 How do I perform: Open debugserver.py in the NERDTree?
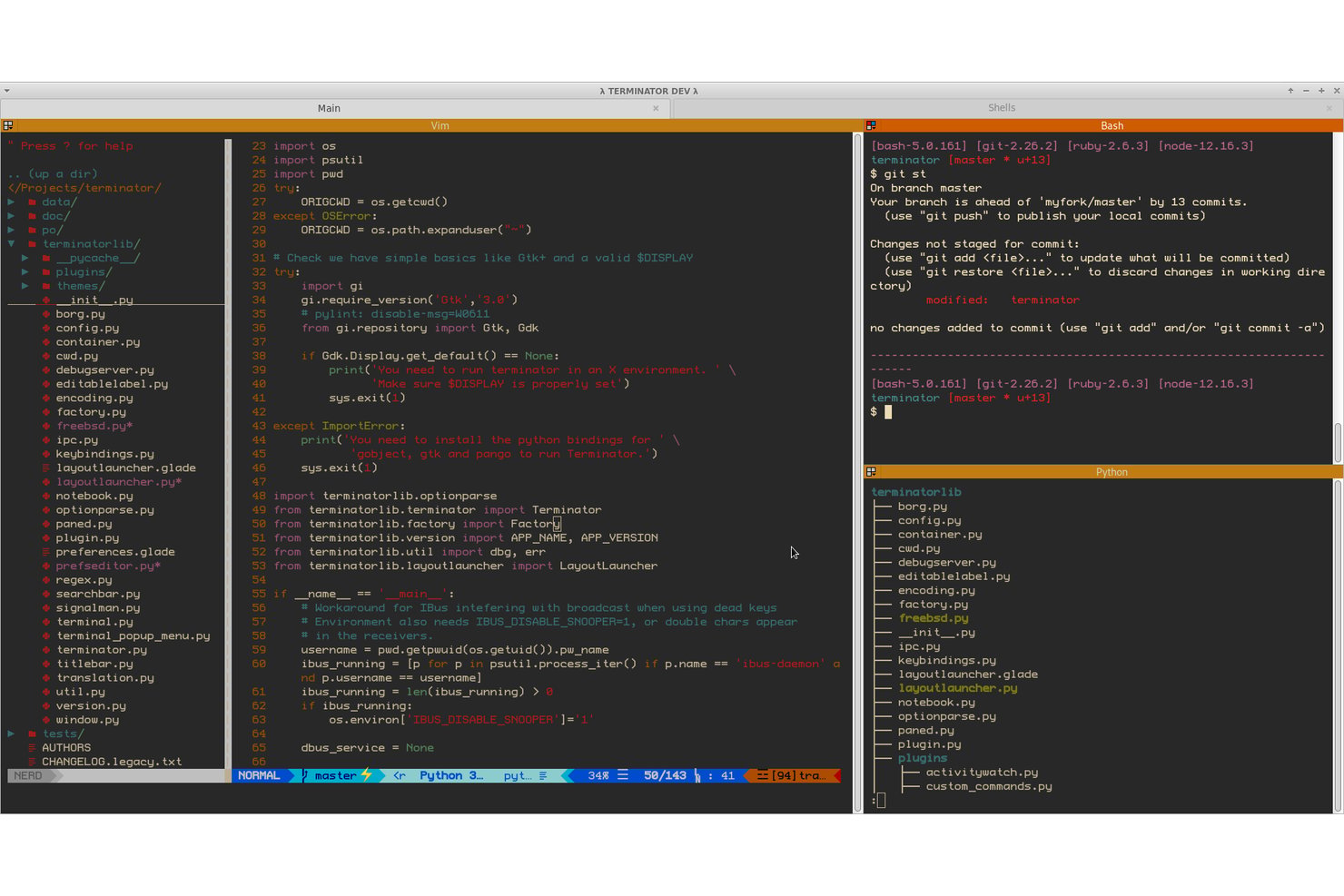[x=105, y=370]
